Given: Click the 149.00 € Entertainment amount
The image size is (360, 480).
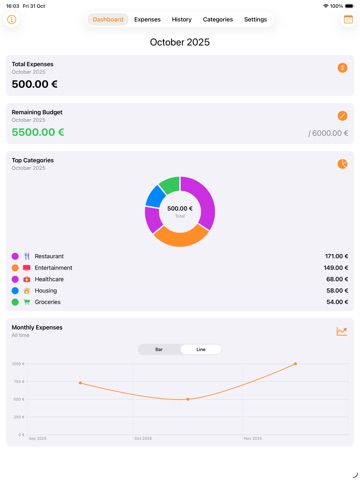Looking at the screenshot, I should (x=336, y=268).
